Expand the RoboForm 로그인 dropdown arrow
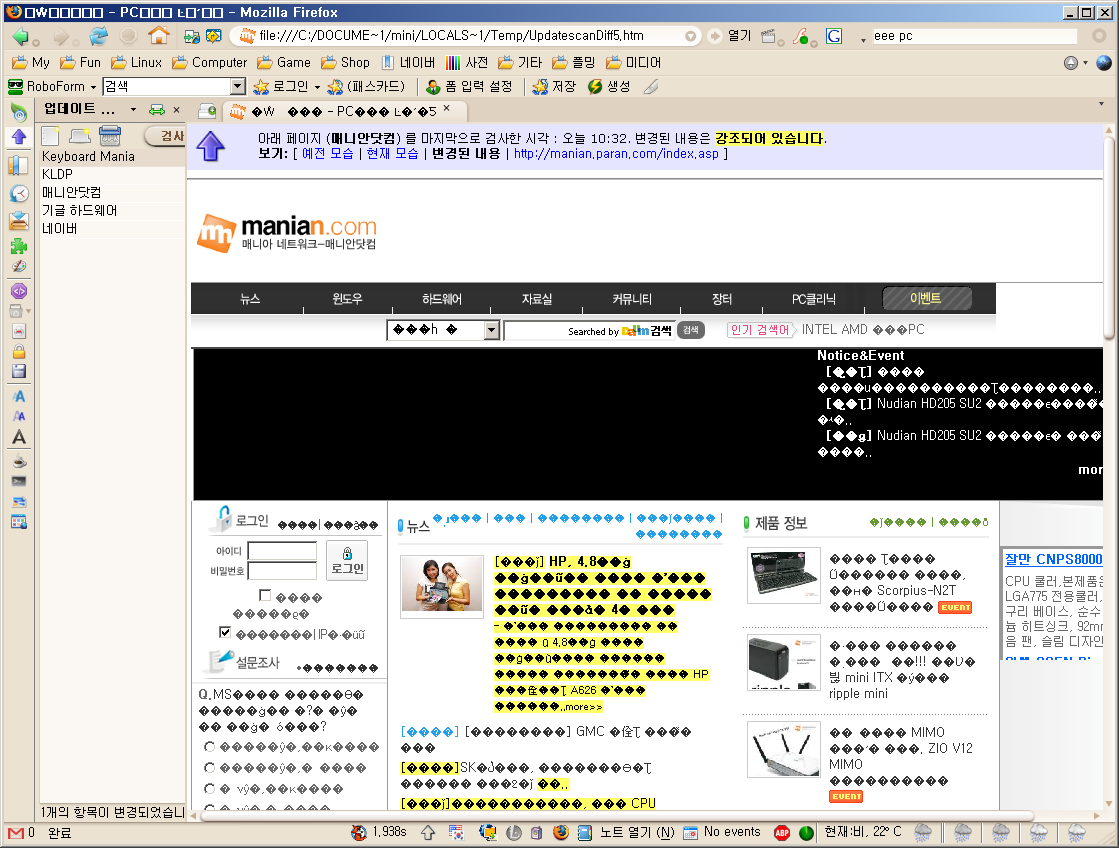Viewport: 1119px width, 848px height. click(317, 87)
